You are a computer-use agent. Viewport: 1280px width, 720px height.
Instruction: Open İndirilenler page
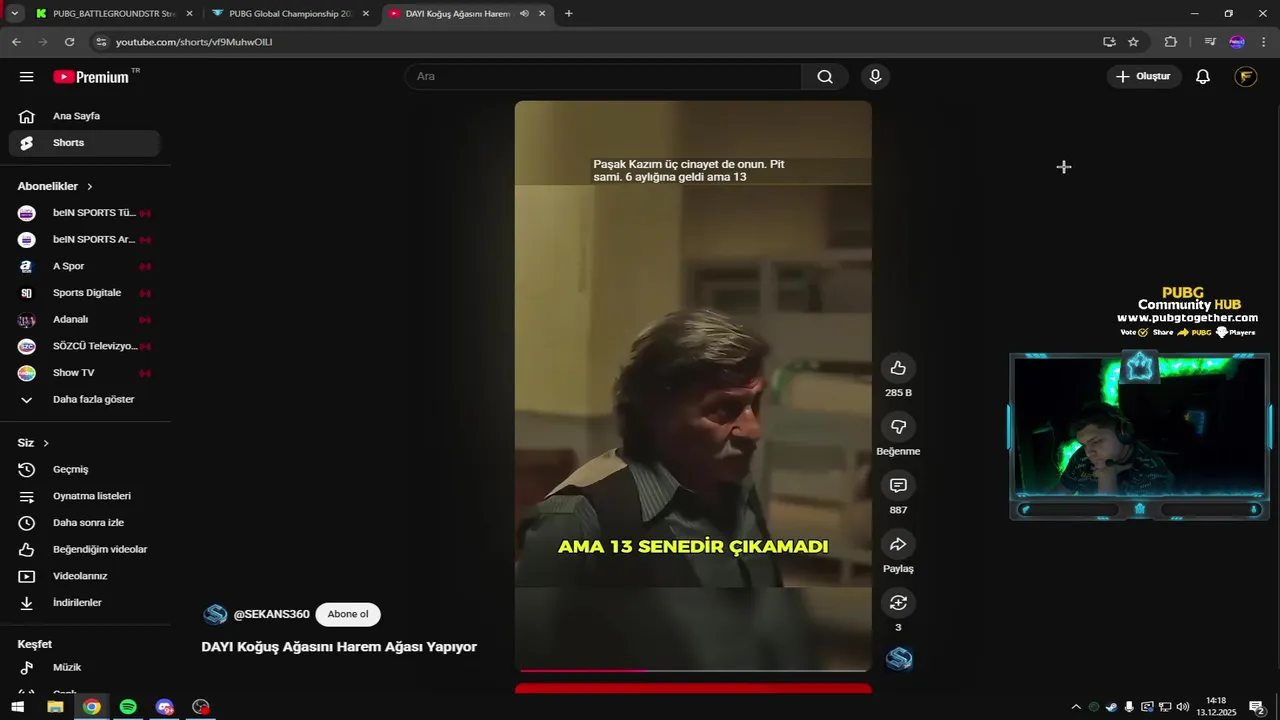84,603
